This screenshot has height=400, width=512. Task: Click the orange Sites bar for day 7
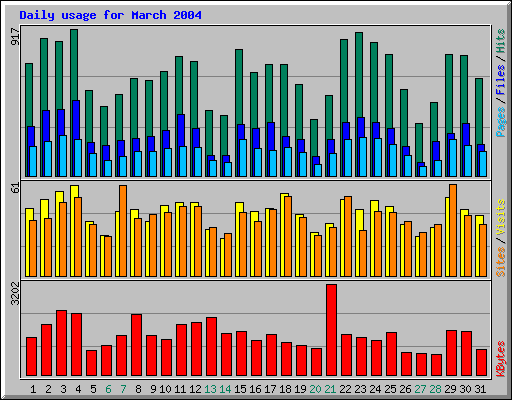click(x=123, y=231)
